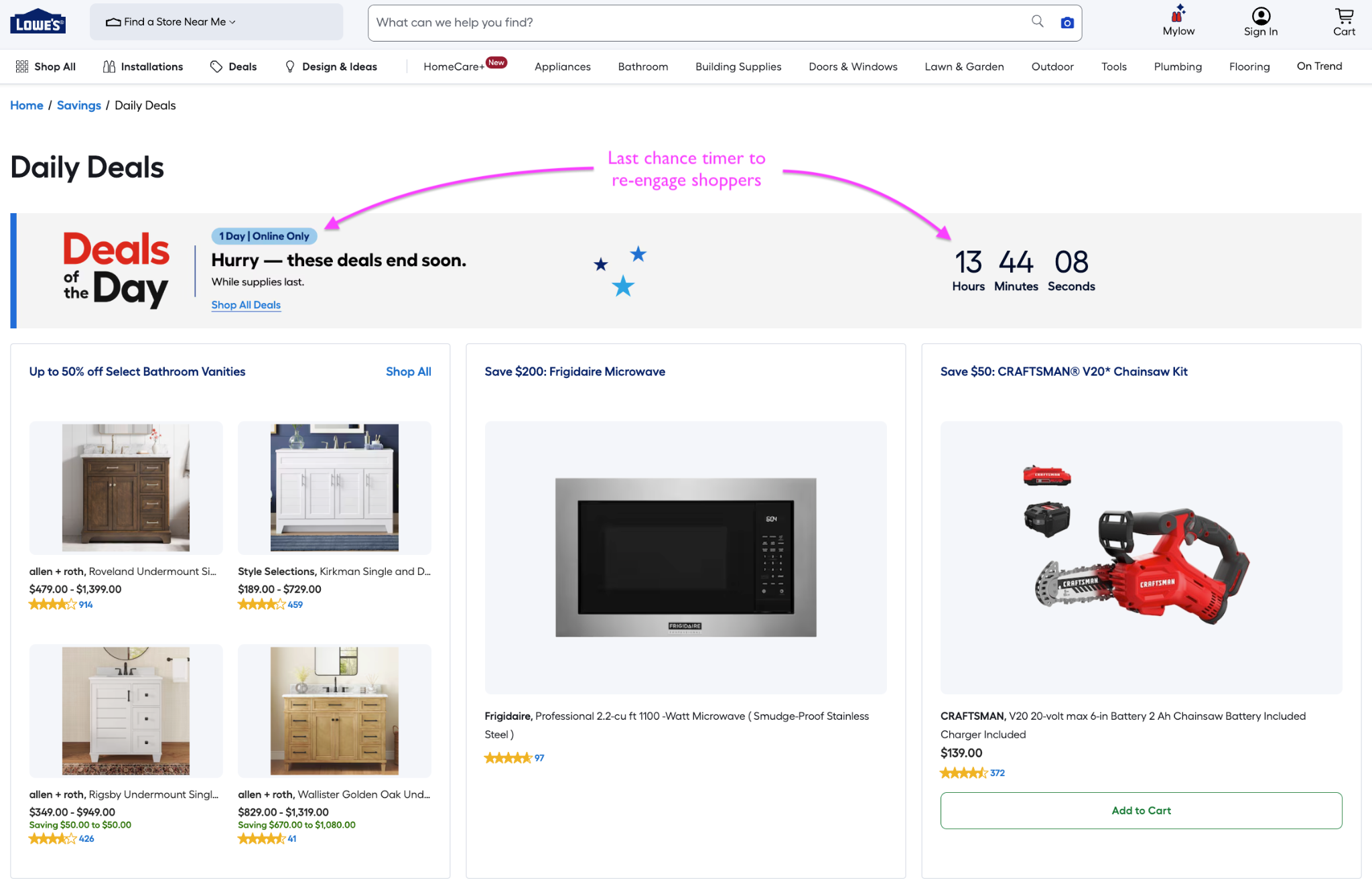Open the shopping Cart icon
This screenshot has height=884, width=1372.
click(1344, 21)
